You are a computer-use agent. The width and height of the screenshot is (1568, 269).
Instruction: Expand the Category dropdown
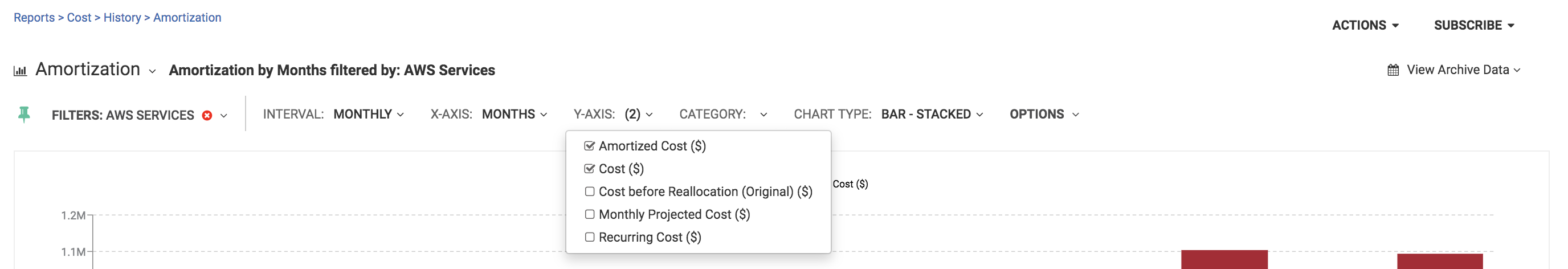click(x=763, y=115)
